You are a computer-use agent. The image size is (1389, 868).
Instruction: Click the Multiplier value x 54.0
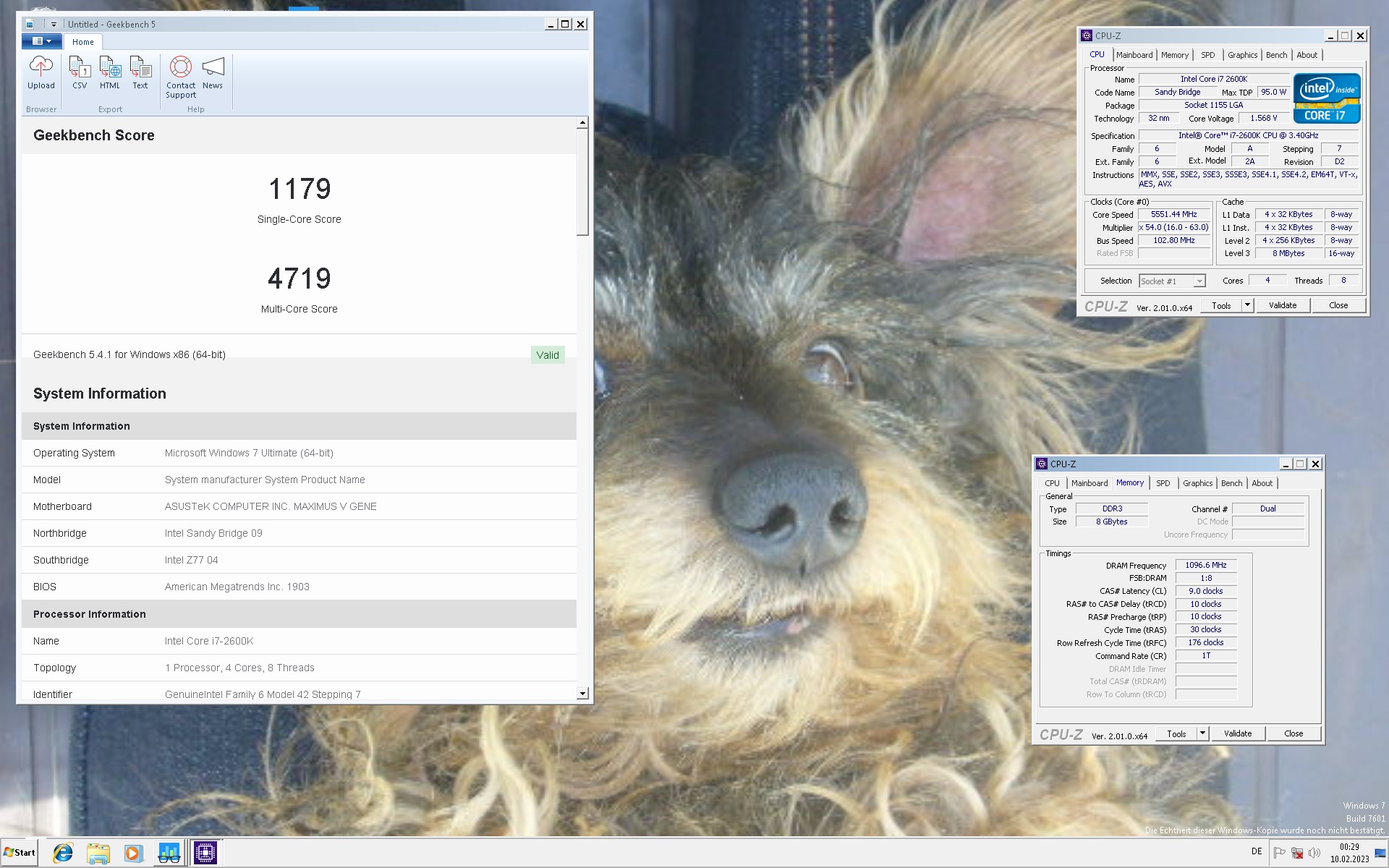point(1174,228)
